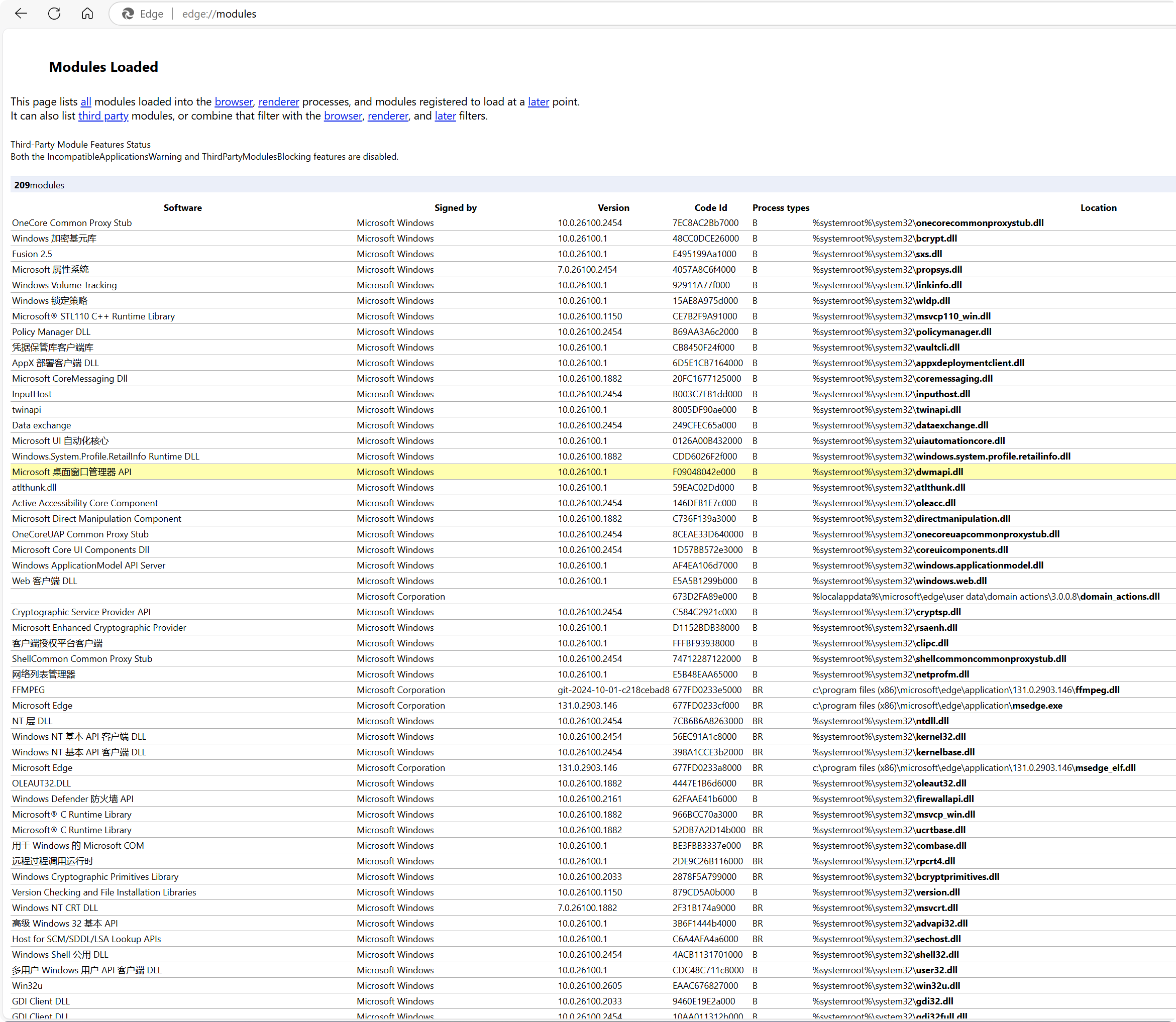1176x1022 pixels.
Task: Click the Signed by column header
Action: tap(455, 207)
